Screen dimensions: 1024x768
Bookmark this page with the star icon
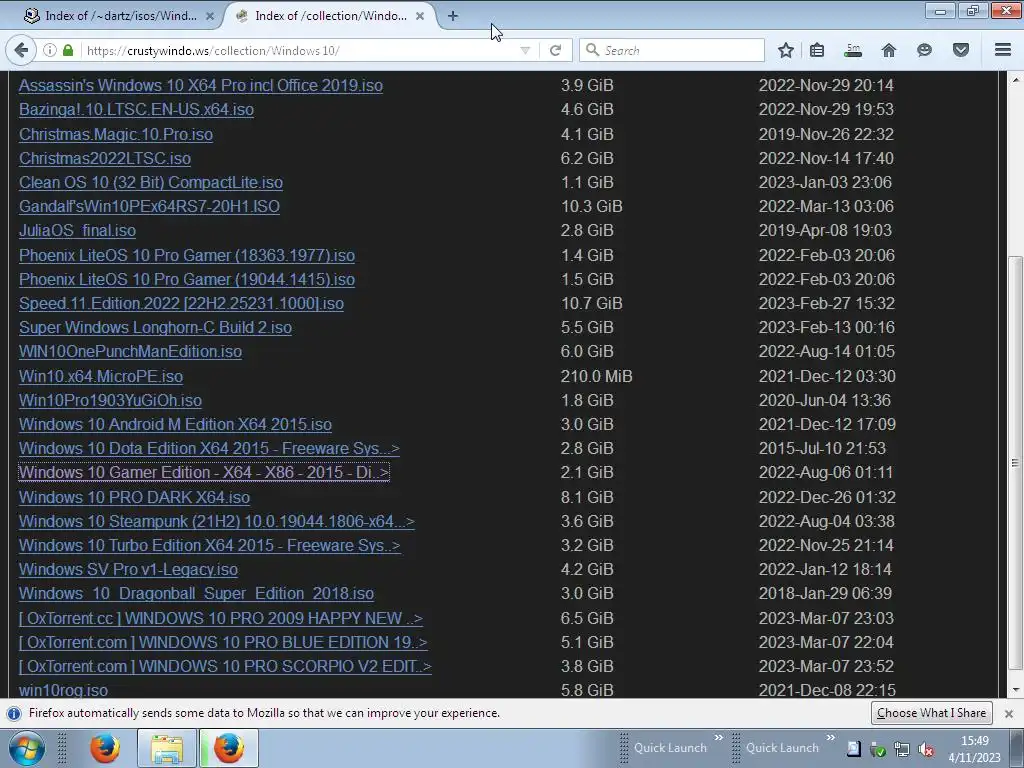[x=786, y=50]
